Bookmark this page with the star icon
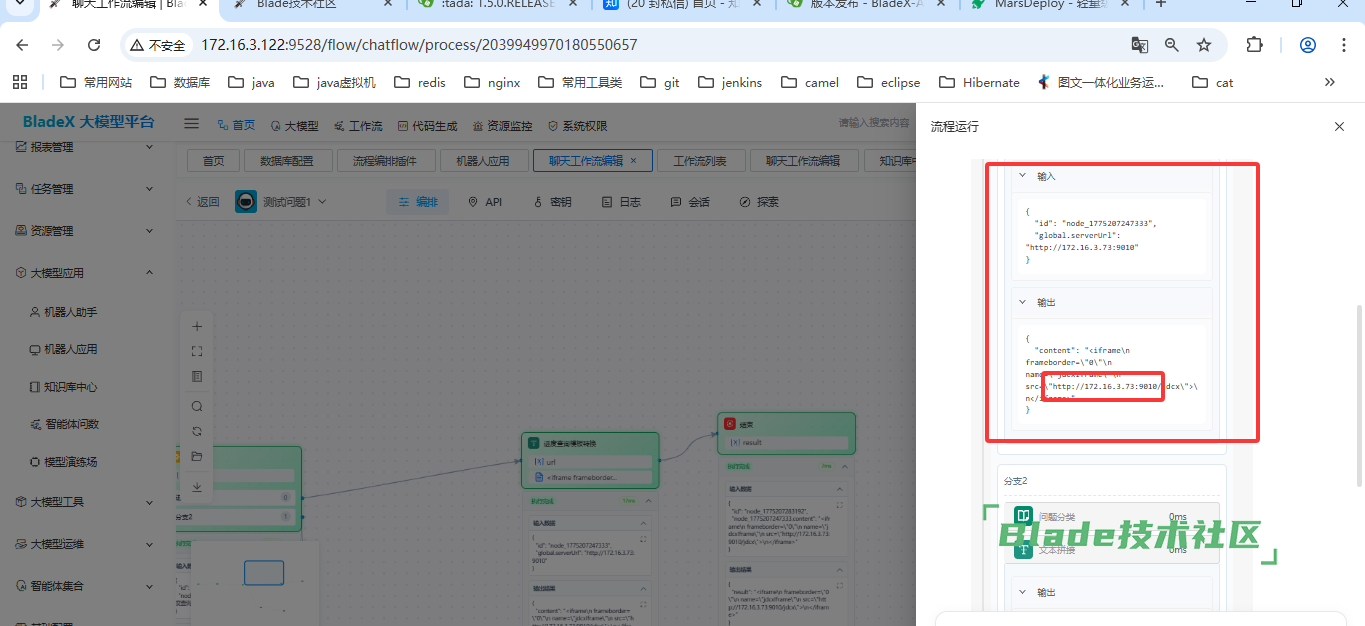The height and width of the screenshot is (626, 1365). tap(1204, 45)
